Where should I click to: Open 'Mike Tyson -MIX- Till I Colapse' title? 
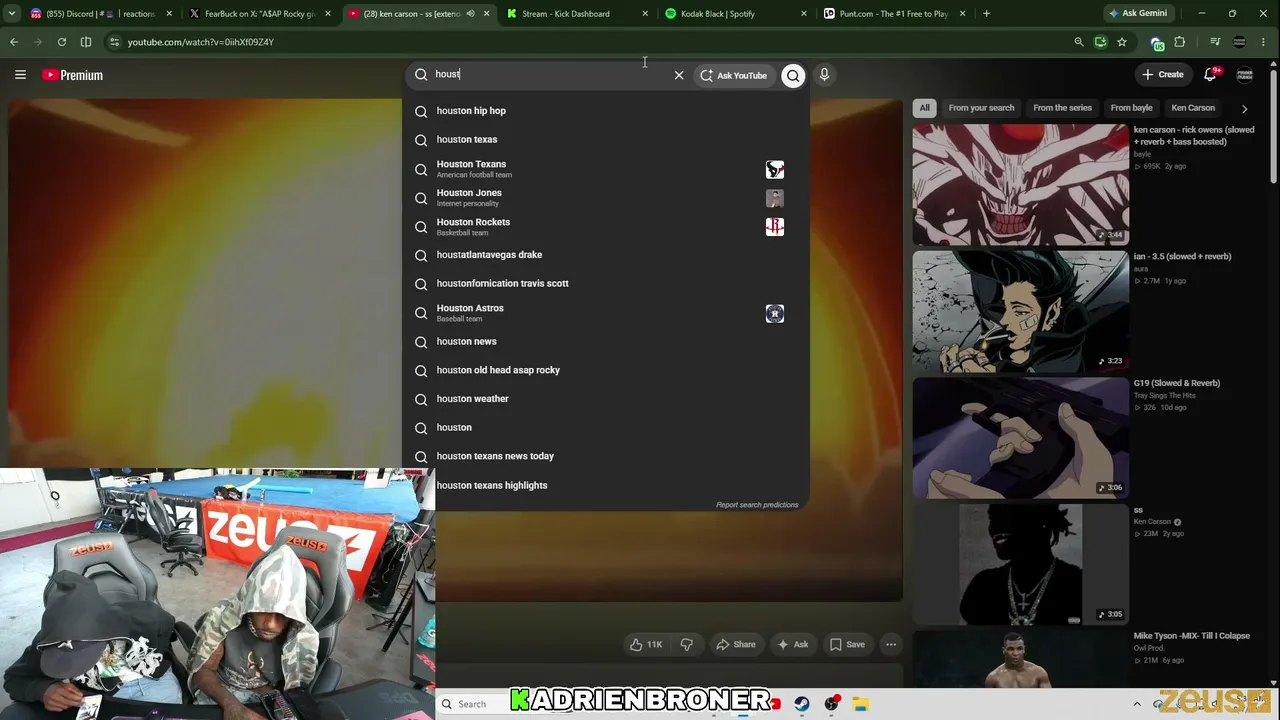point(1191,636)
